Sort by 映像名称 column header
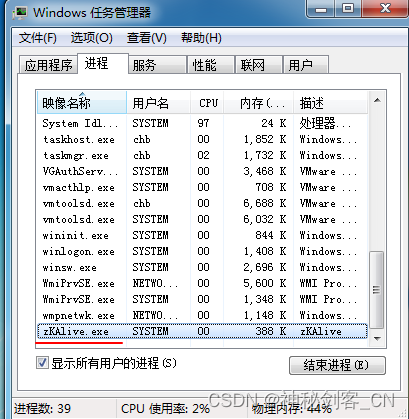This screenshot has height=419, width=409. 82,103
